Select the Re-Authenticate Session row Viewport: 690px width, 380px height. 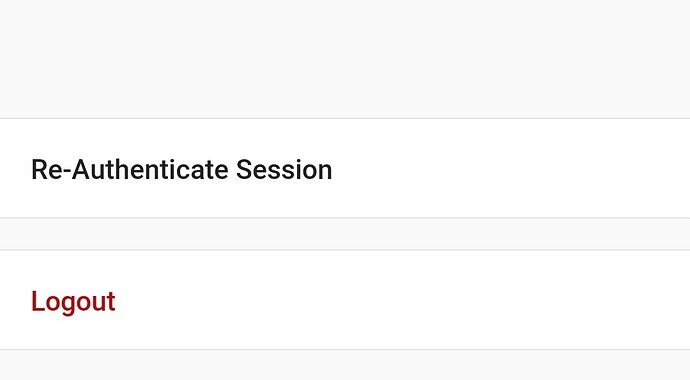click(345, 168)
